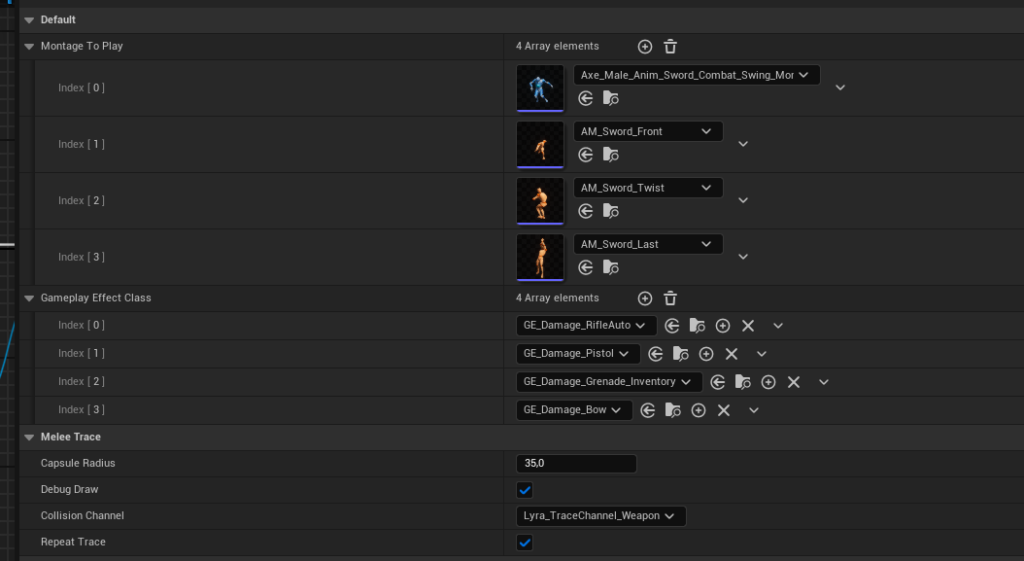Add element to Gameplay Effect Class array

click(x=645, y=299)
